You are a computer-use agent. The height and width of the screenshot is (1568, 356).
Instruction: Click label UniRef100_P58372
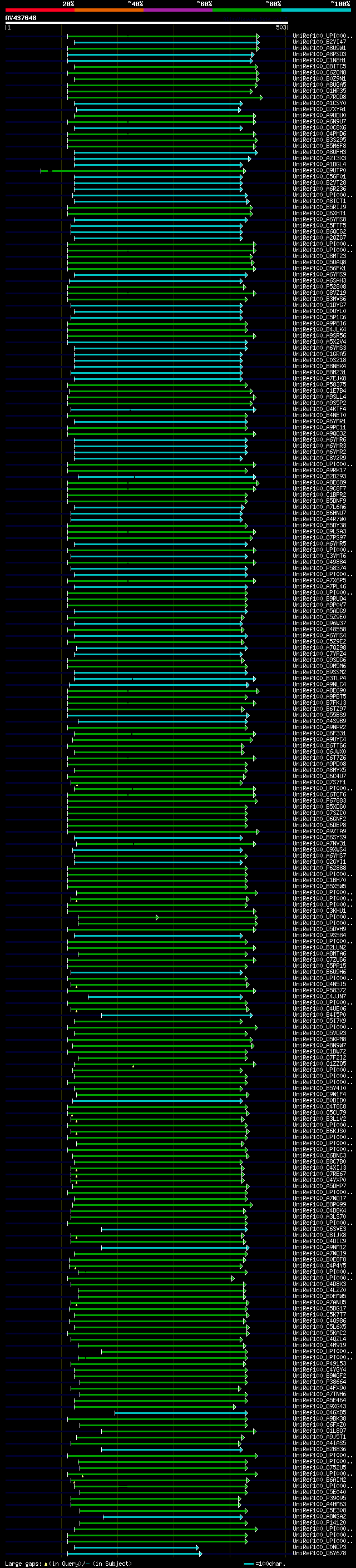coord(319,990)
